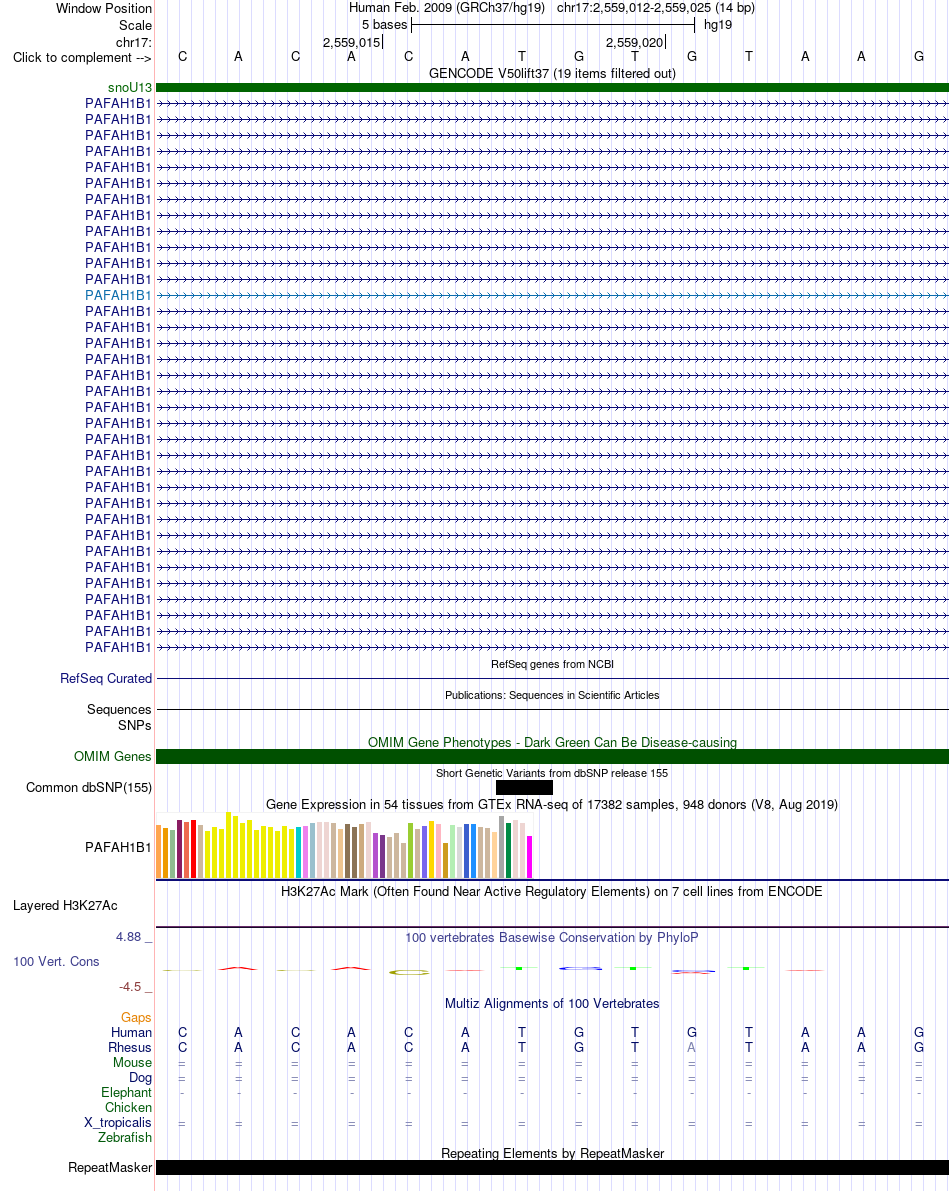950x1191 pixels.
Task: Click the Rhesus species label
Action: coord(130,1047)
